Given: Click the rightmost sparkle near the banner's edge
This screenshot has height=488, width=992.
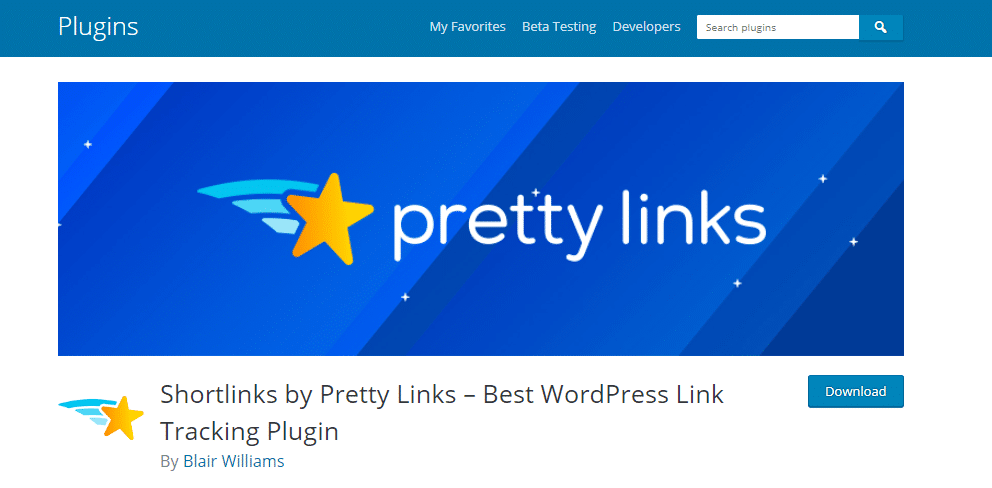Looking at the screenshot, I should [853, 242].
